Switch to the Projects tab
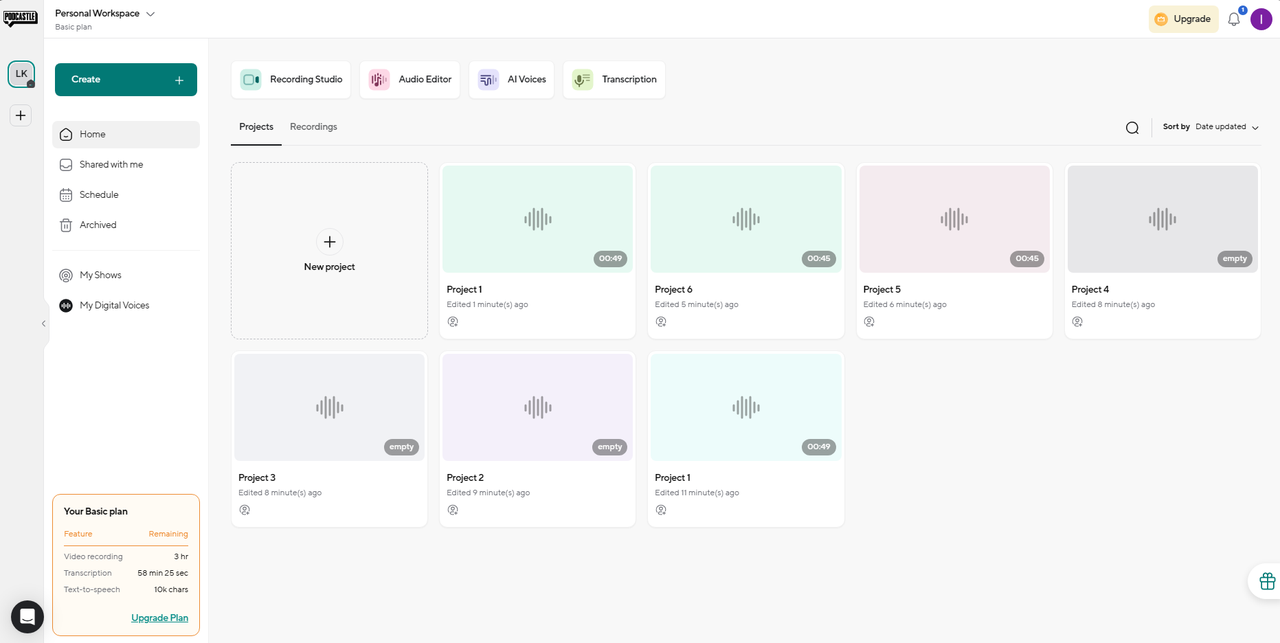The width and height of the screenshot is (1280, 643). [256, 127]
